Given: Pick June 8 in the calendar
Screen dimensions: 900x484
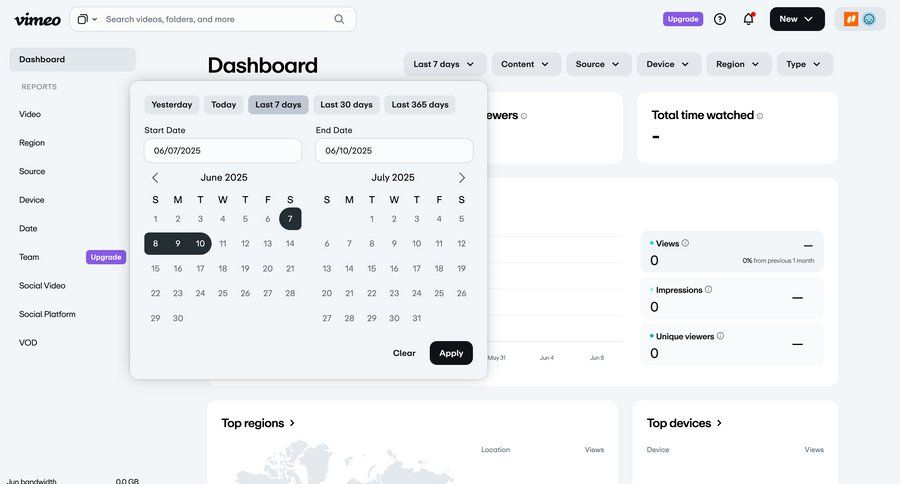Looking at the screenshot, I should pos(156,243).
